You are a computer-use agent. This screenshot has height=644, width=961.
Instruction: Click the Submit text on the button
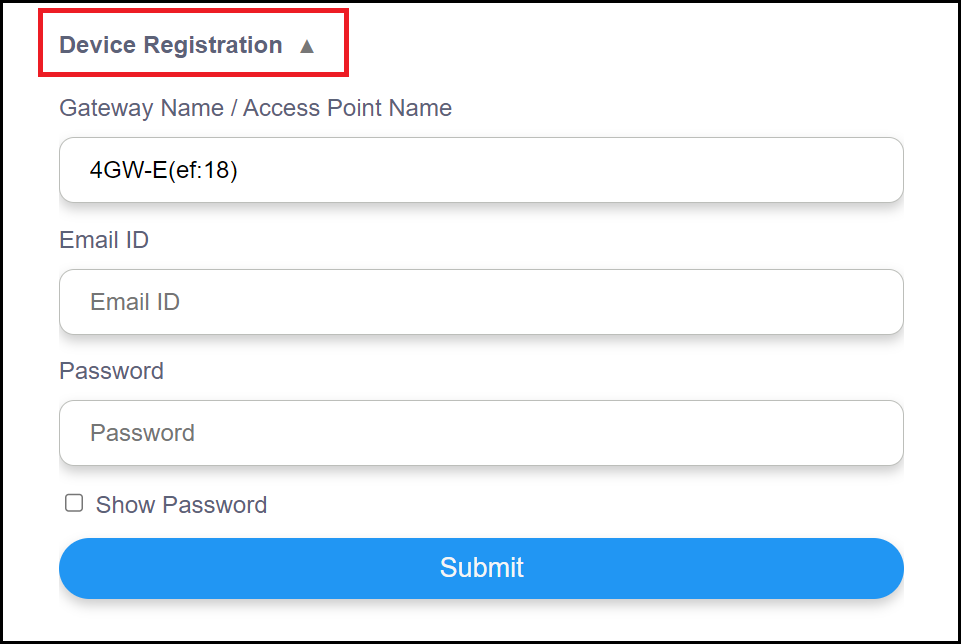tap(481, 568)
